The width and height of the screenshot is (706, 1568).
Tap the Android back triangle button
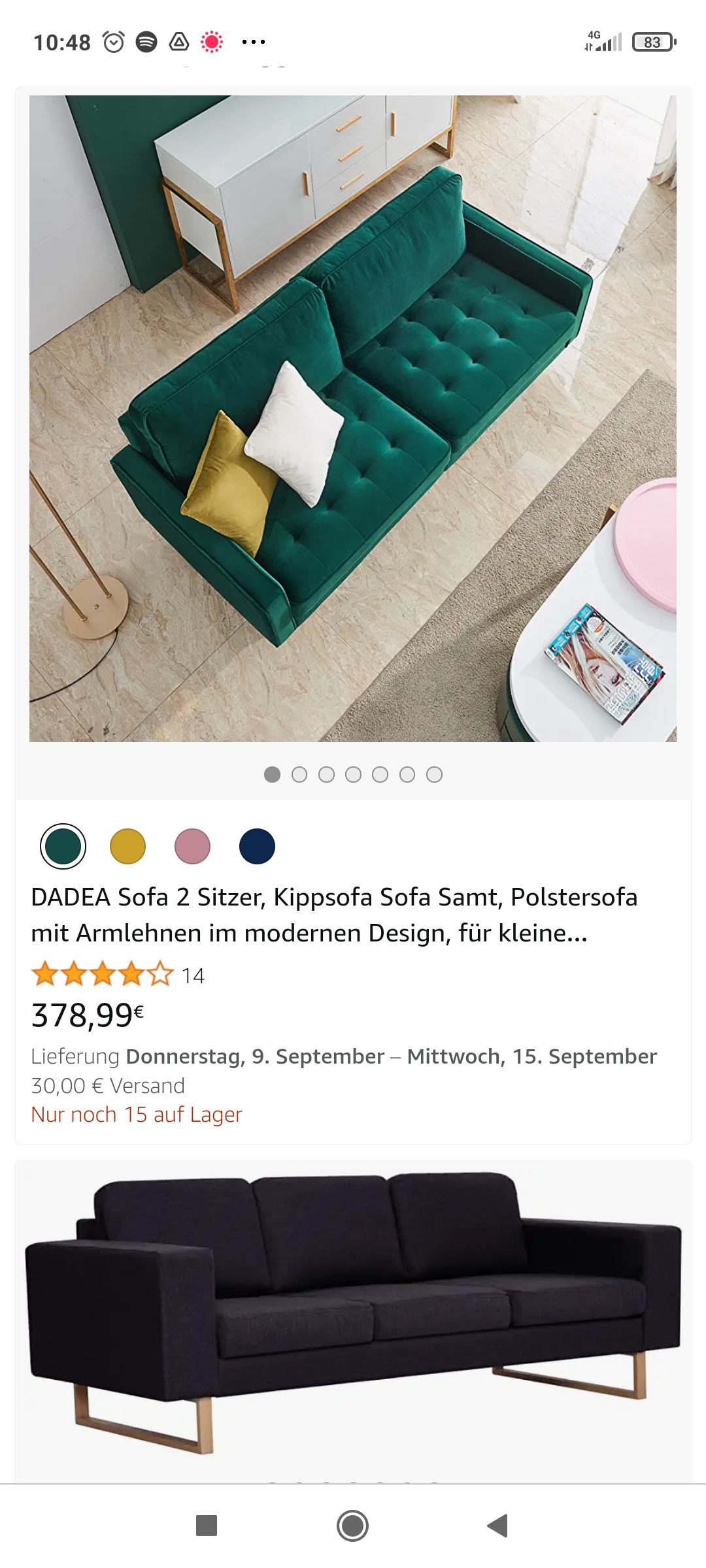(x=497, y=1526)
